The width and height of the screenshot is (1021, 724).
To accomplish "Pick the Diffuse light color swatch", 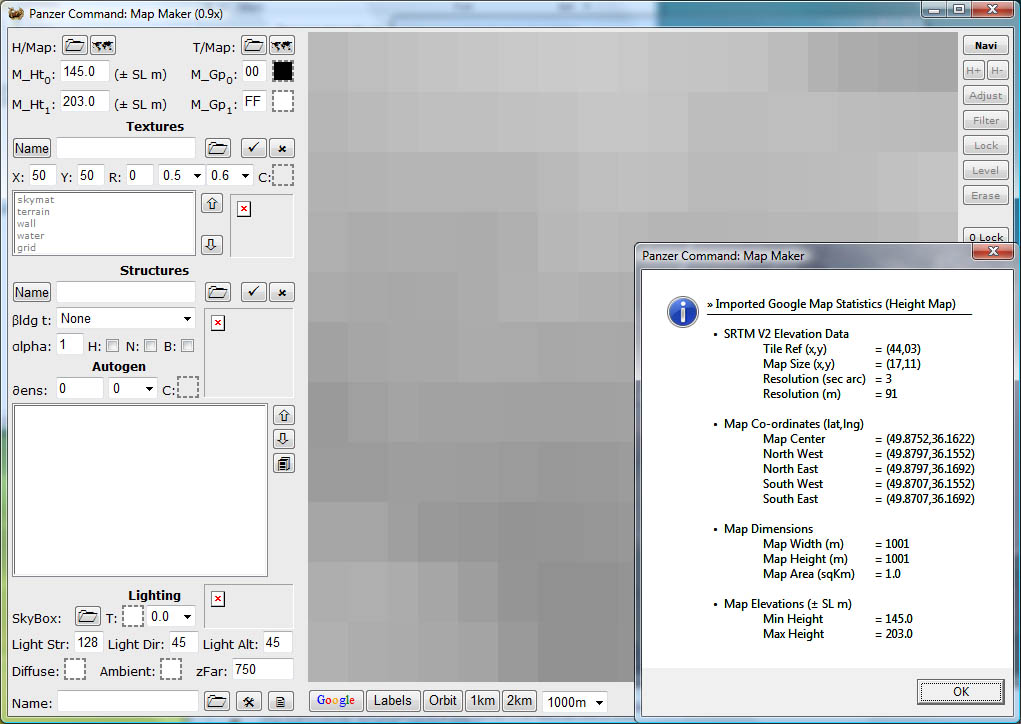I will [x=75, y=669].
